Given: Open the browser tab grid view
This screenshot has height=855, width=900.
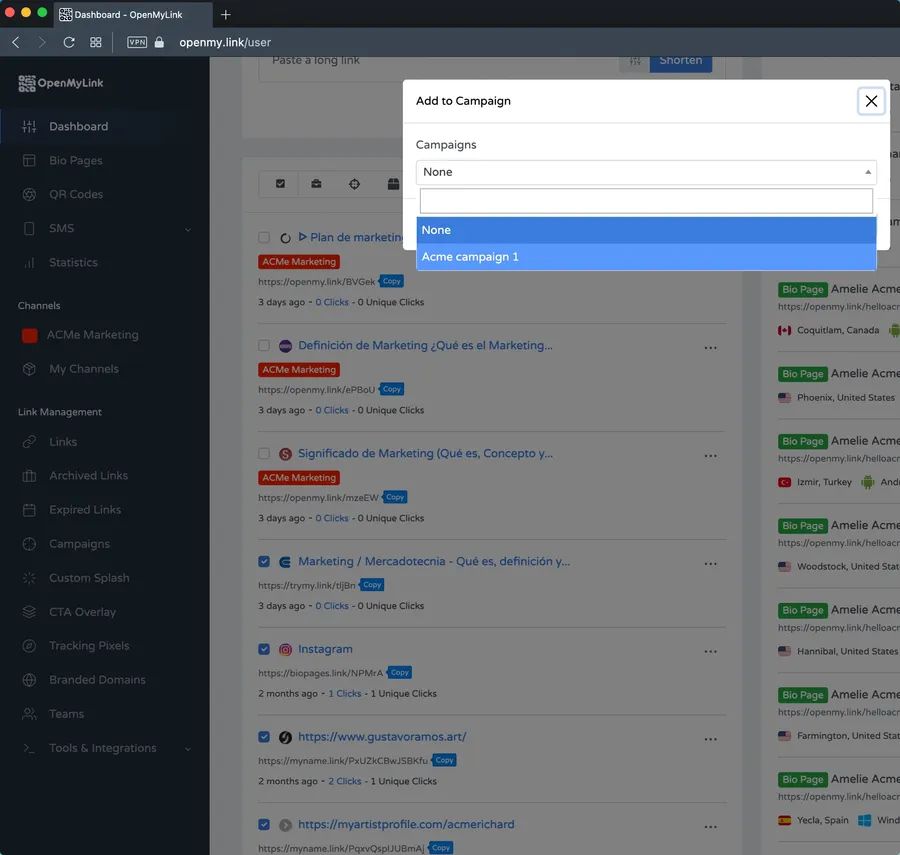Looking at the screenshot, I should point(96,42).
